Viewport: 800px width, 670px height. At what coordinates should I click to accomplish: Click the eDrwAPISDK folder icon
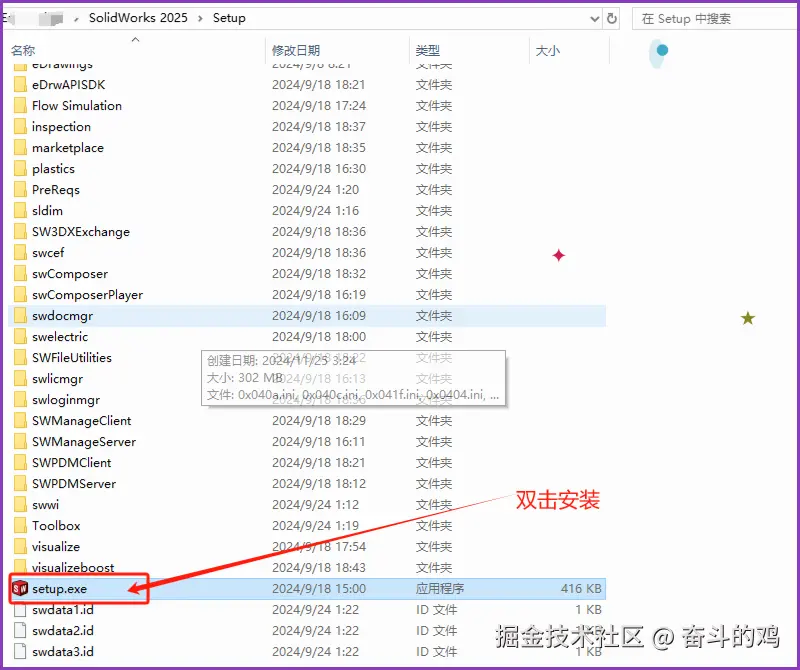click(x=20, y=85)
